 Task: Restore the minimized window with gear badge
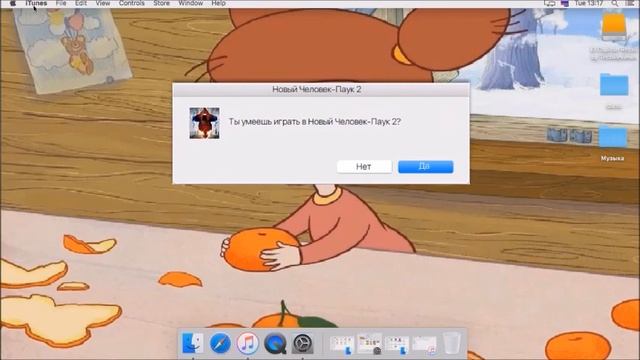pos(369,344)
